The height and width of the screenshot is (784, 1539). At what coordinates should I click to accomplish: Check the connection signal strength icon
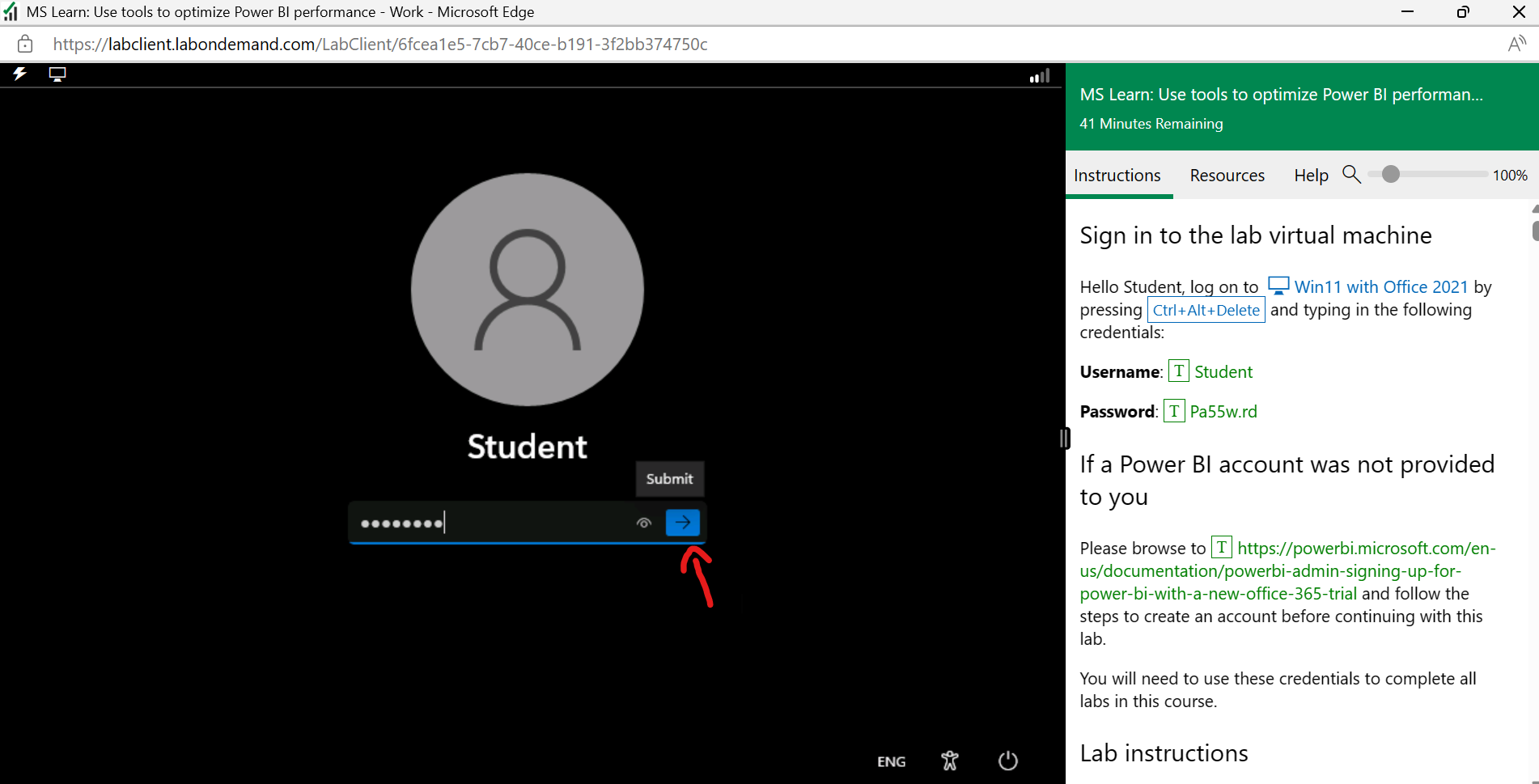[x=1040, y=75]
